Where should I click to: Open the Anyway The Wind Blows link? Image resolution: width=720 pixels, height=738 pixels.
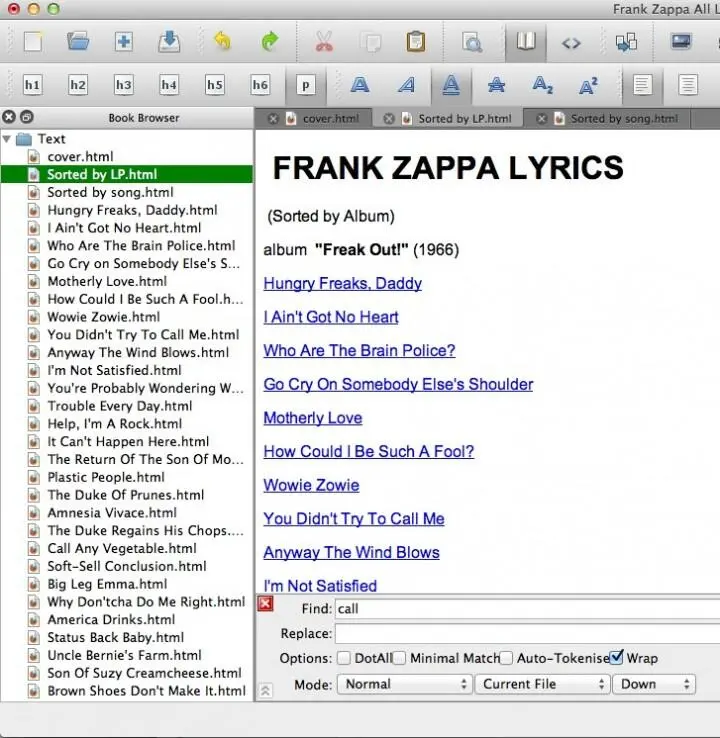point(352,552)
